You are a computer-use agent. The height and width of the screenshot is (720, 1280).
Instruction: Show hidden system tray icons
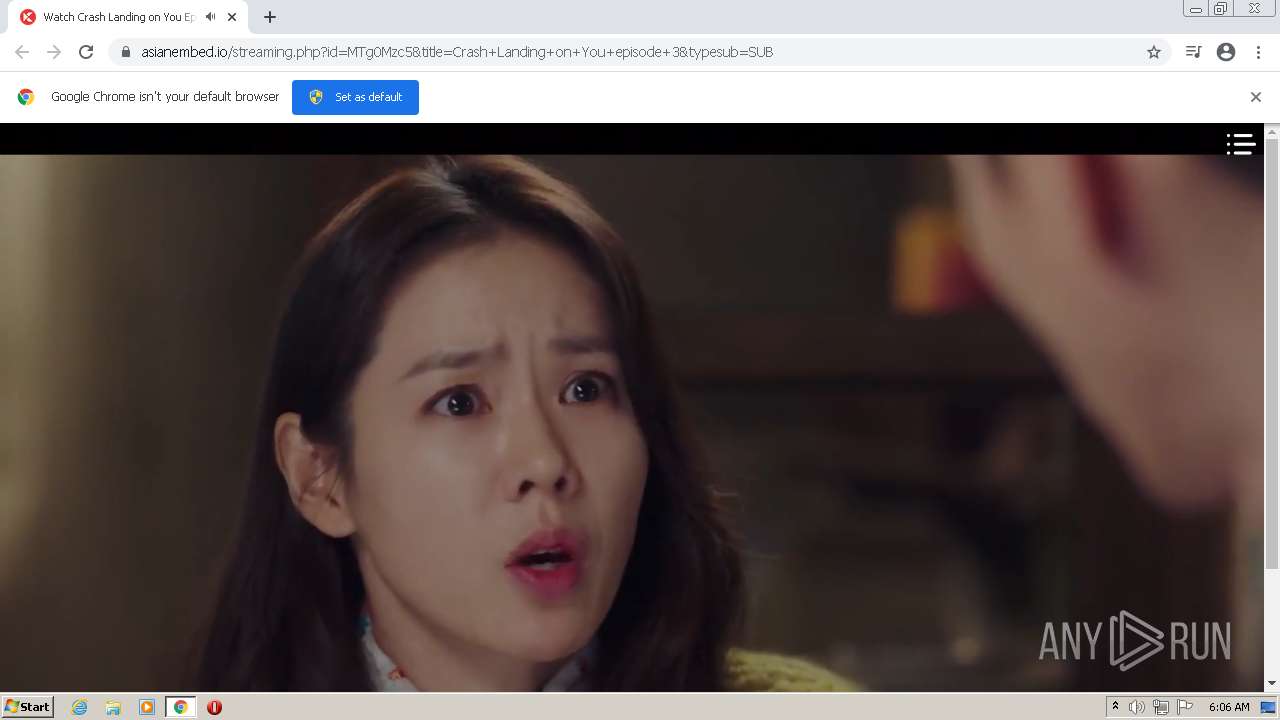click(1115, 707)
